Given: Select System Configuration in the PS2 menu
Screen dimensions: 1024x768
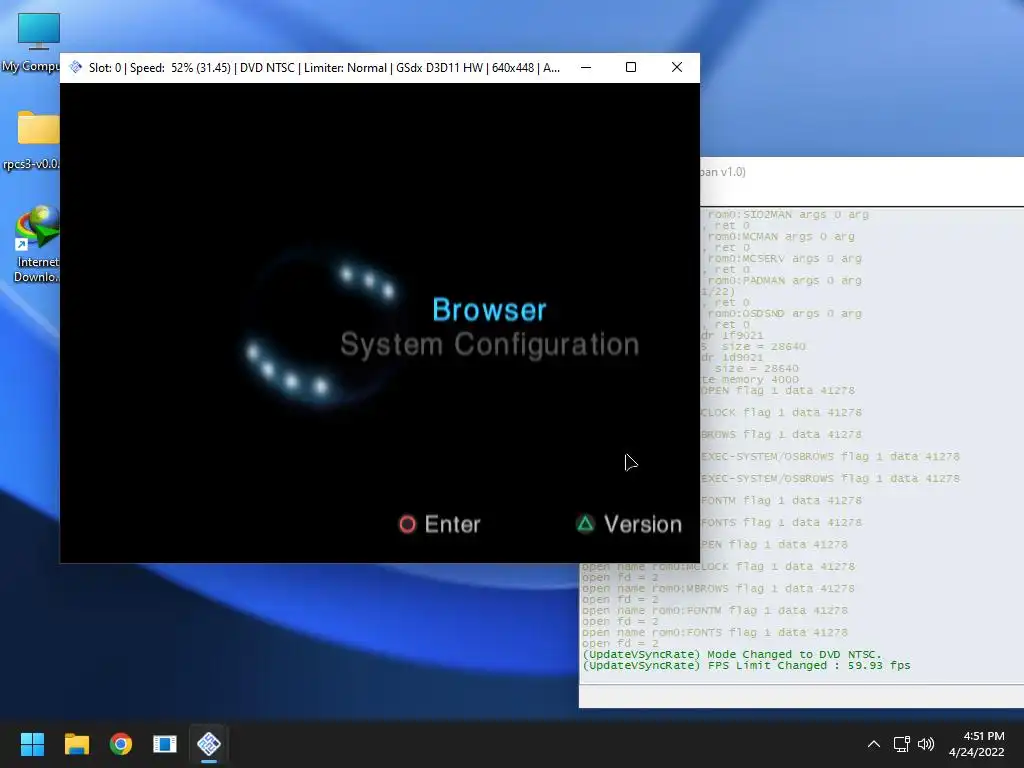Looking at the screenshot, I should [489, 344].
